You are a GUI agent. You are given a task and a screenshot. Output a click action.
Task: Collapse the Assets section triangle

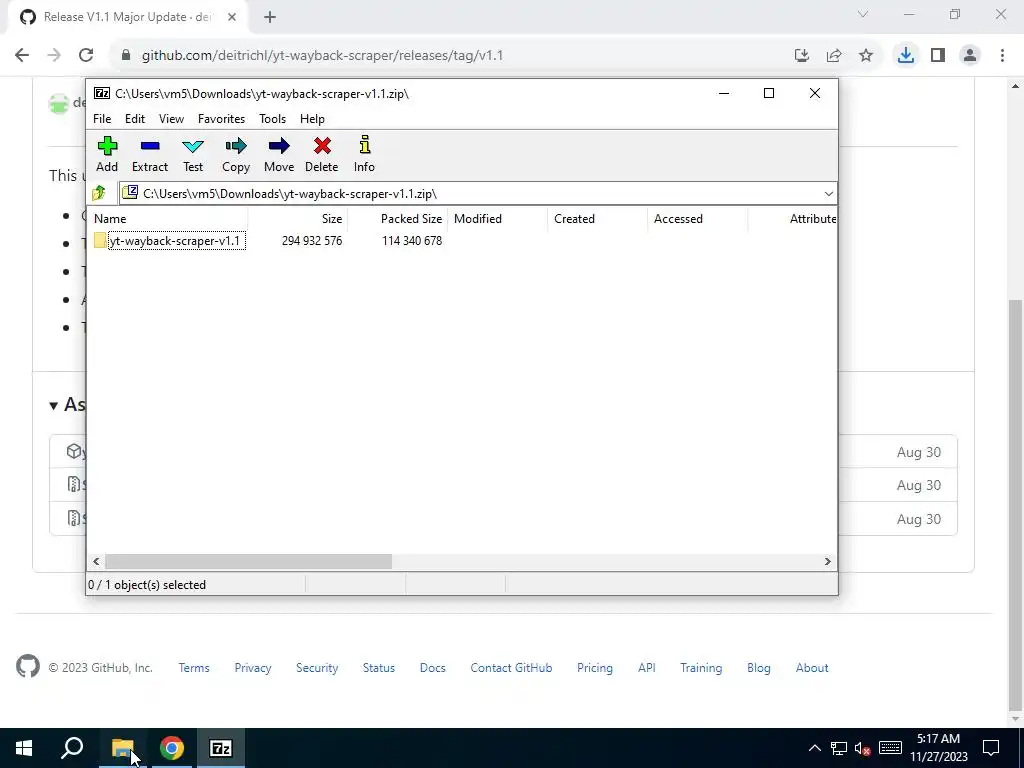(x=54, y=406)
